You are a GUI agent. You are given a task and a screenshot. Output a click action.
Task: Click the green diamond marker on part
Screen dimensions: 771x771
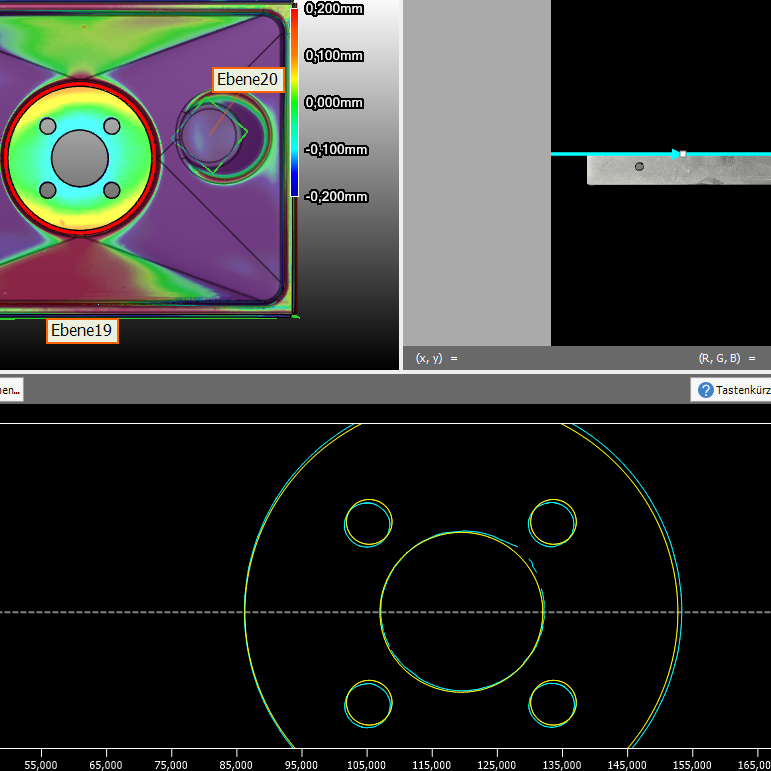(210, 135)
